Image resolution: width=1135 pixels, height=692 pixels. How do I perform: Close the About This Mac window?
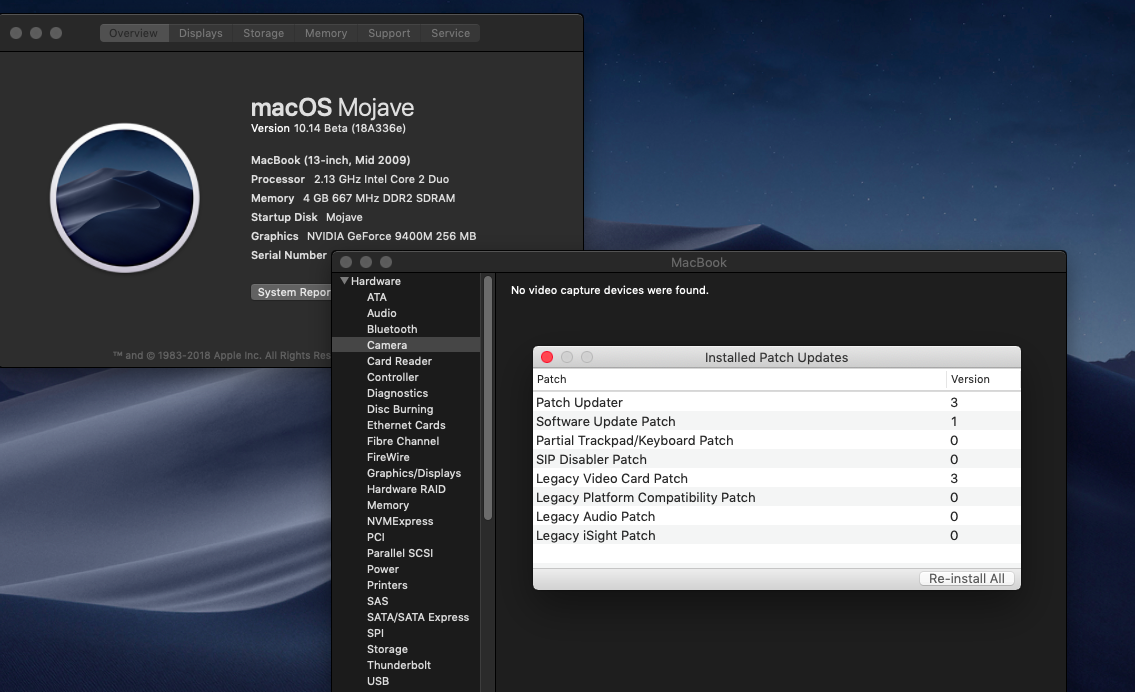(16, 33)
